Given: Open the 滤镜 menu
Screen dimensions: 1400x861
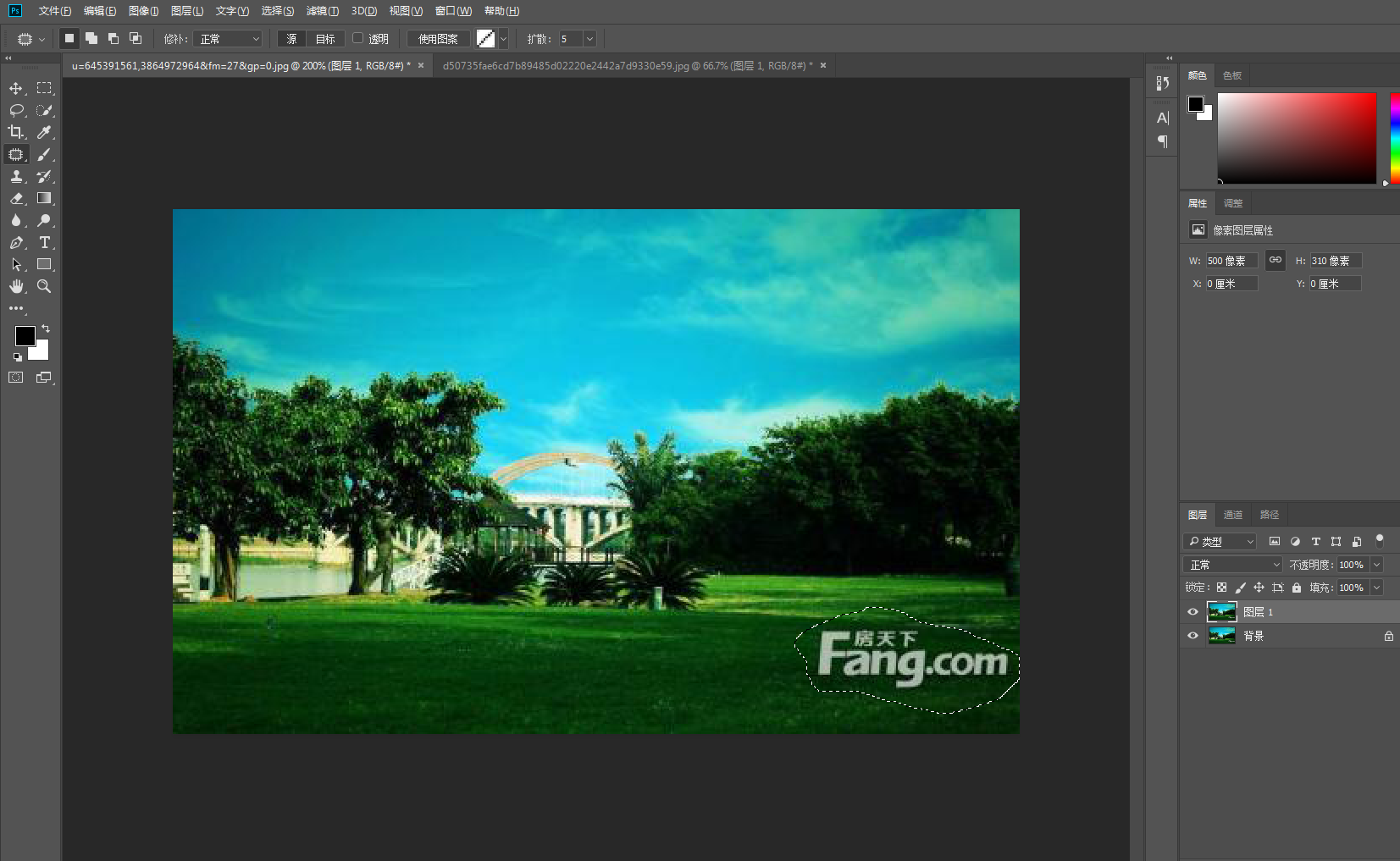Looking at the screenshot, I should tap(323, 11).
